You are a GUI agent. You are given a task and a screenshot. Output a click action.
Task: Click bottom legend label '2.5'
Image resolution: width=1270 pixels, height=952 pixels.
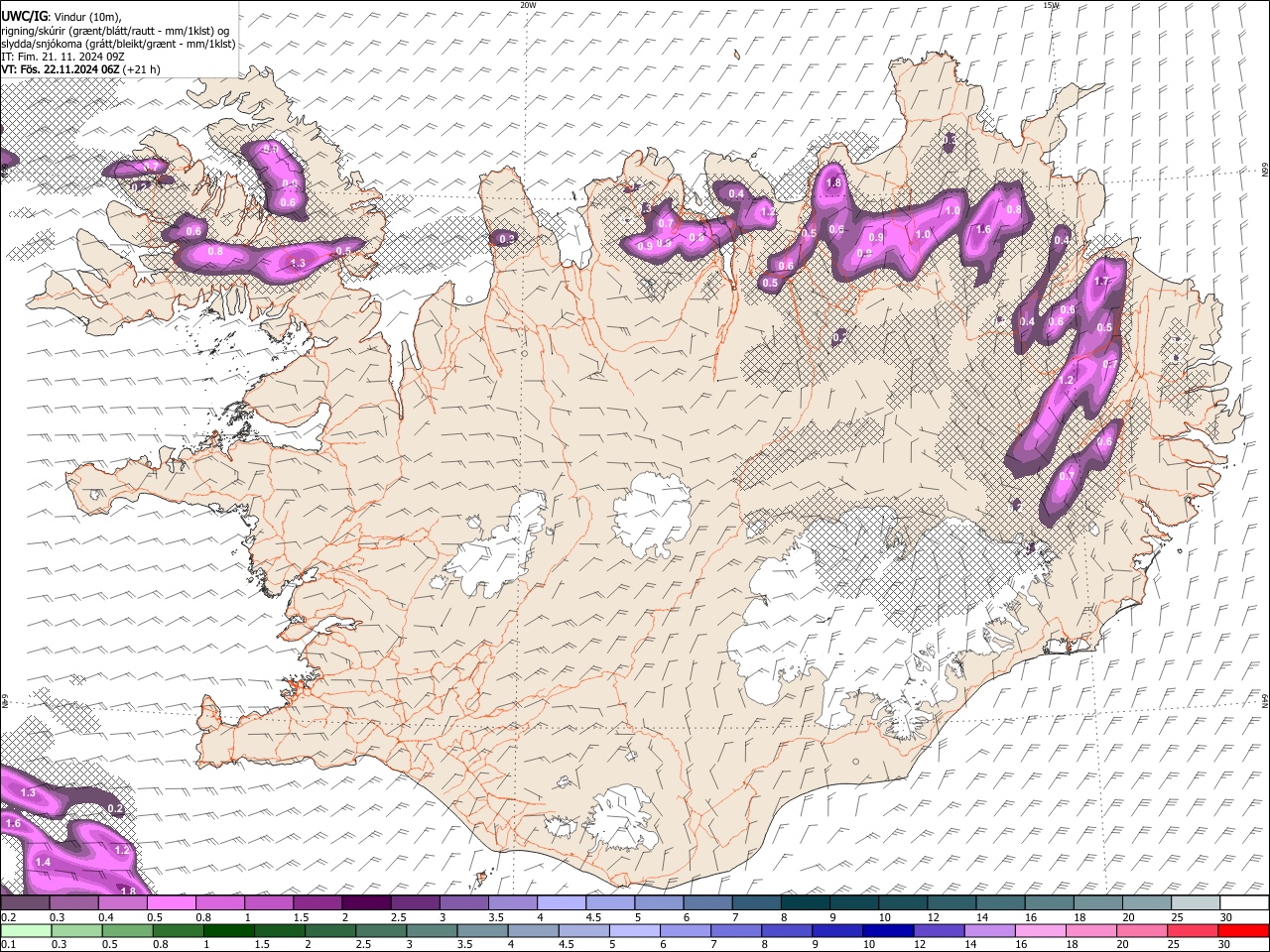click(362, 944)
